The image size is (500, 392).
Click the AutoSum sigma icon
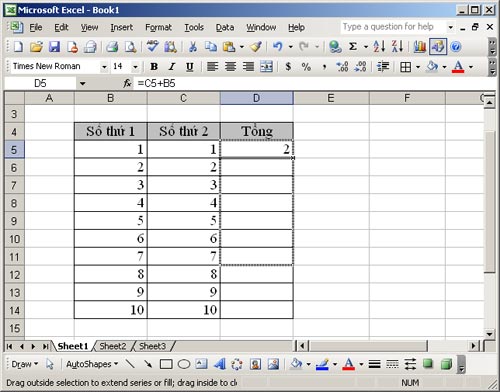pos(353,47)
